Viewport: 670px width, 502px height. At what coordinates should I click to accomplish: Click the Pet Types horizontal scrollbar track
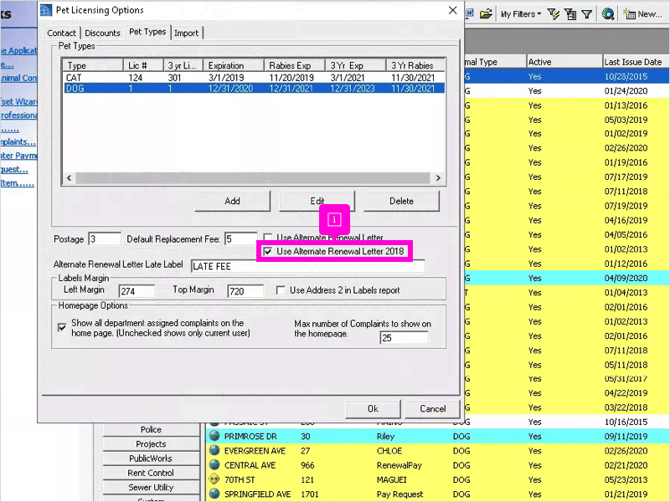pyautogui.click(x=253, y=178)
